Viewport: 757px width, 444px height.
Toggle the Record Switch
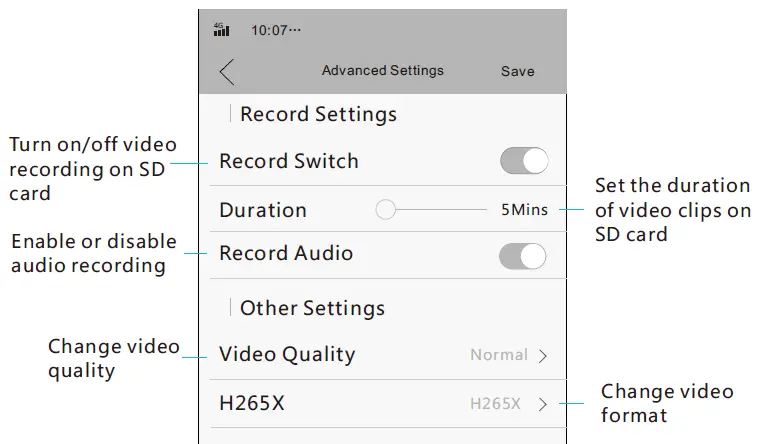[523, 161]
